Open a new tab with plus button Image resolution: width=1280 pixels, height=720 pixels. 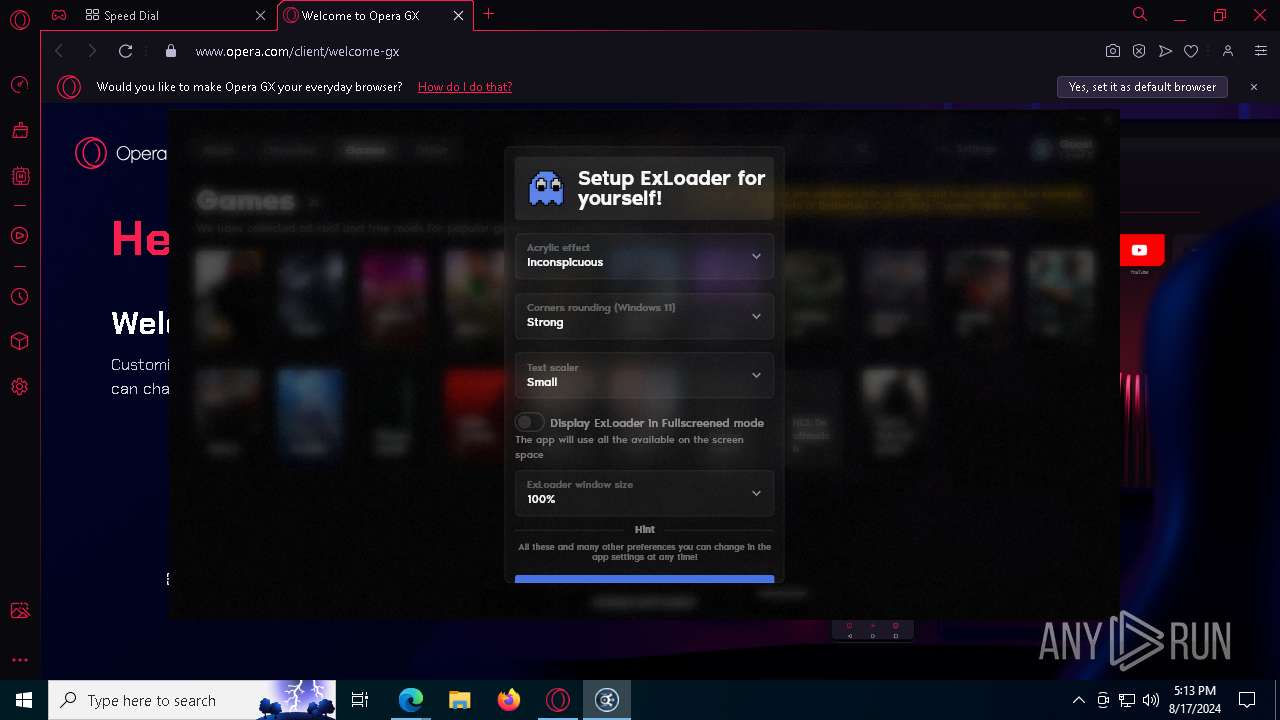[488, 14]
